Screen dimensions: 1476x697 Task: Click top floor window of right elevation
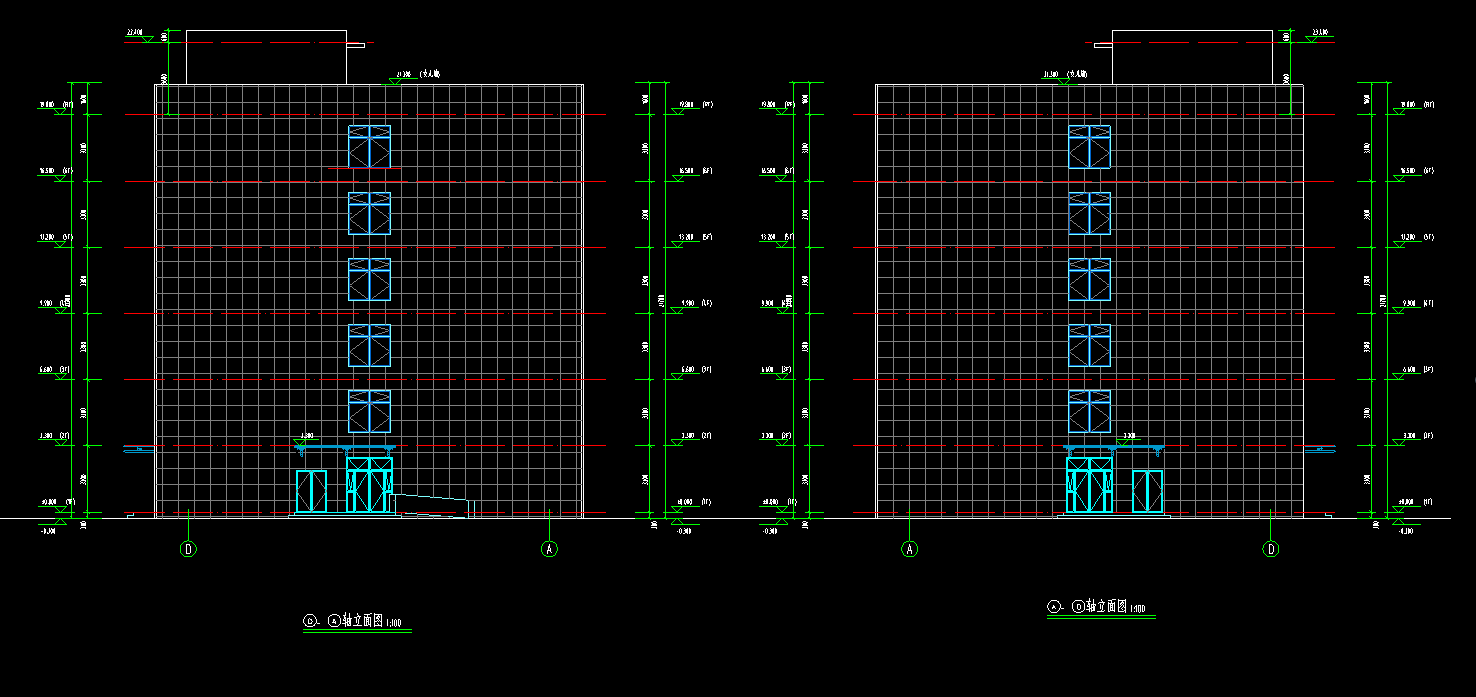(x=1089, y=146)
